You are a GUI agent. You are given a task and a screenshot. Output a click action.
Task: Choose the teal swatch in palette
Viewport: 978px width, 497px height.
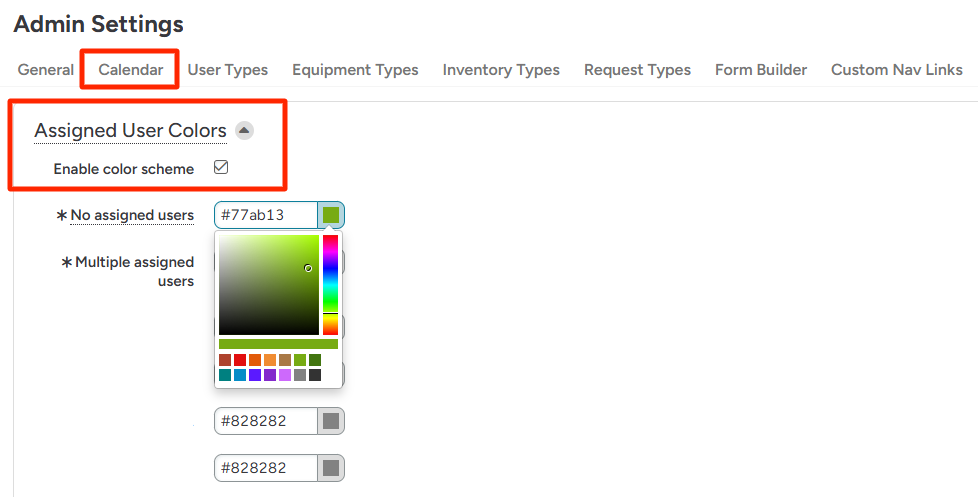click(x=225, y=375)
